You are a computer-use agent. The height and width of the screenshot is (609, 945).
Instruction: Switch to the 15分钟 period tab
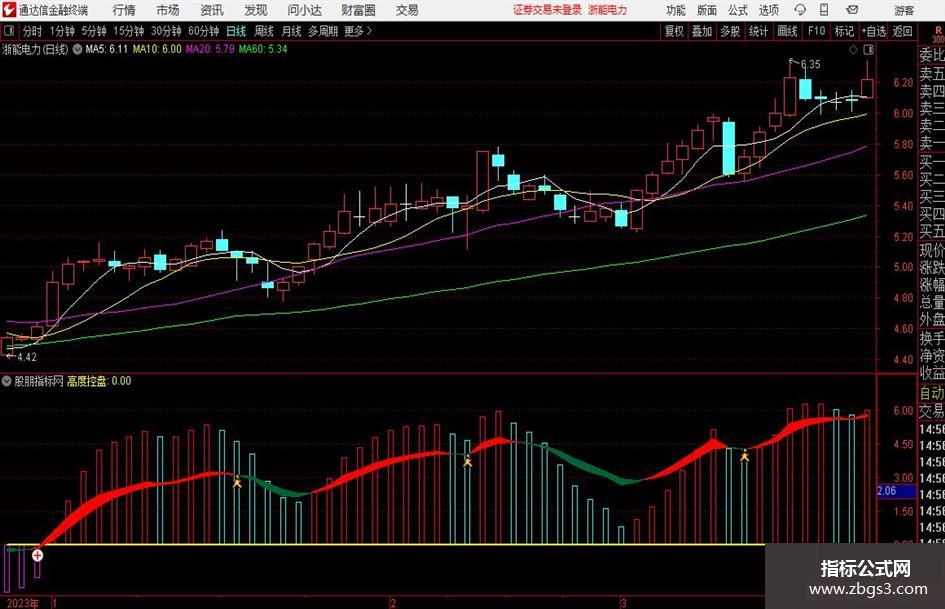[128, 31]
